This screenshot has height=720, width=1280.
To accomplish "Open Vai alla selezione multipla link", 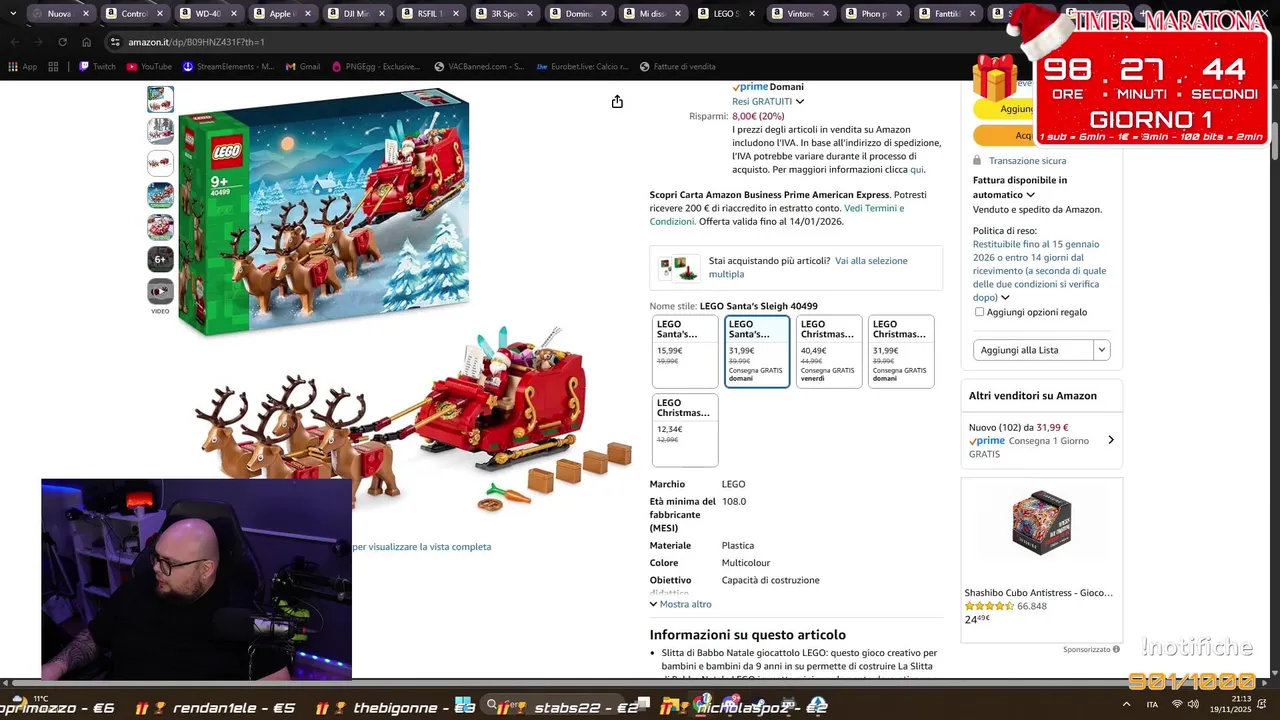I will [x=808, y=267].
